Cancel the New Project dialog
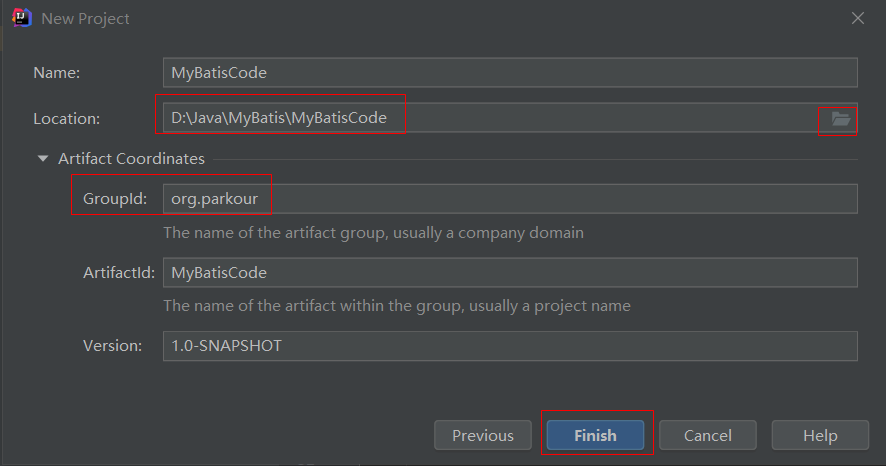The height and width of the screenshot is (466, 886). [x=707, y=435]
